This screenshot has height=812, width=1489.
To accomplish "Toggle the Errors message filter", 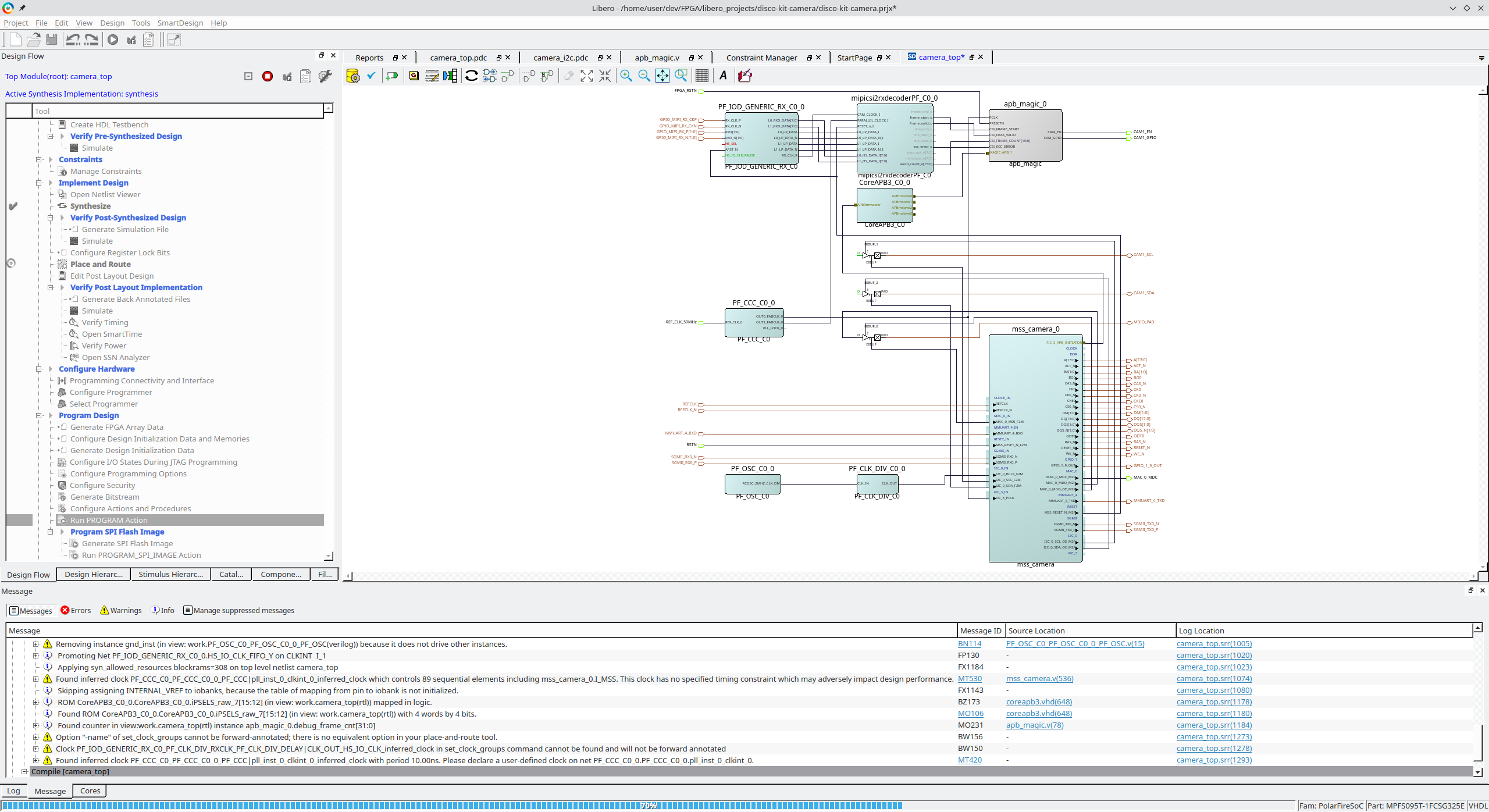I will click(76, 610).
